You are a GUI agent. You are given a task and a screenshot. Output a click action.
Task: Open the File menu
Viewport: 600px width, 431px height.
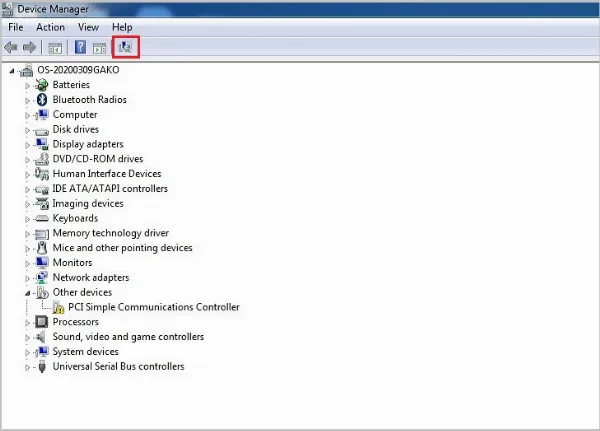point(16,27)
